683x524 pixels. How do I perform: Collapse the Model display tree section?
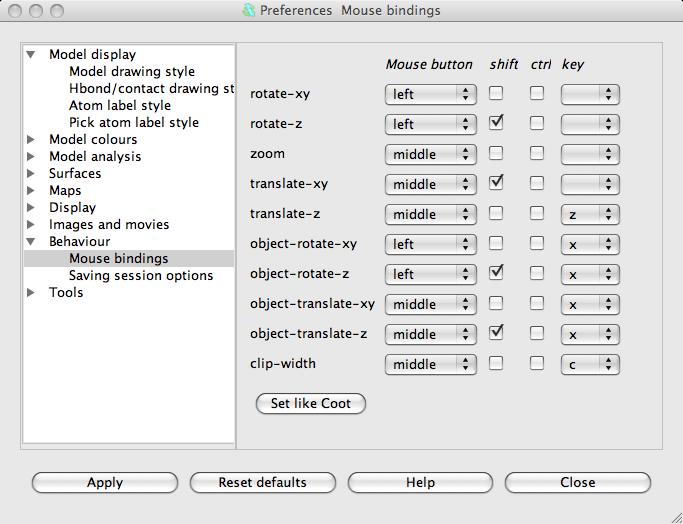click(31, 55)
